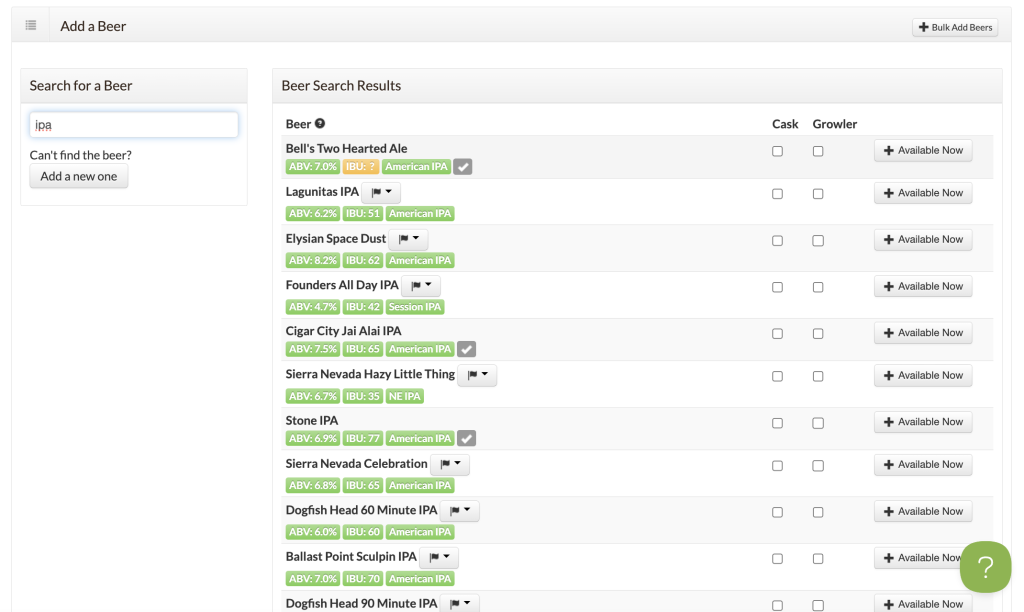Expand flag dropdown next to Elysian Space Dust
Viewport: 1024px width, 612px height.
tap(408, 240)
